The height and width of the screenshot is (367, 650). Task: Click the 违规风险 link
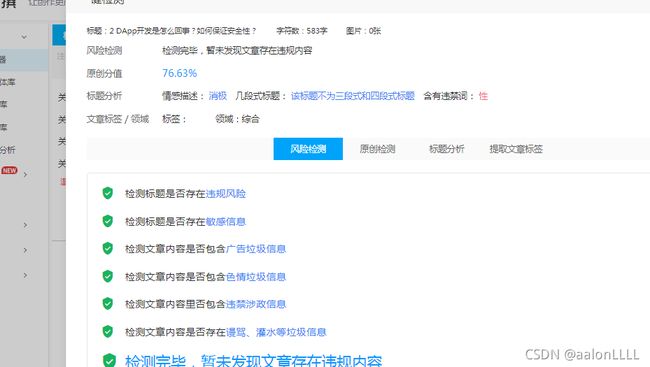(x=226, y=194)
